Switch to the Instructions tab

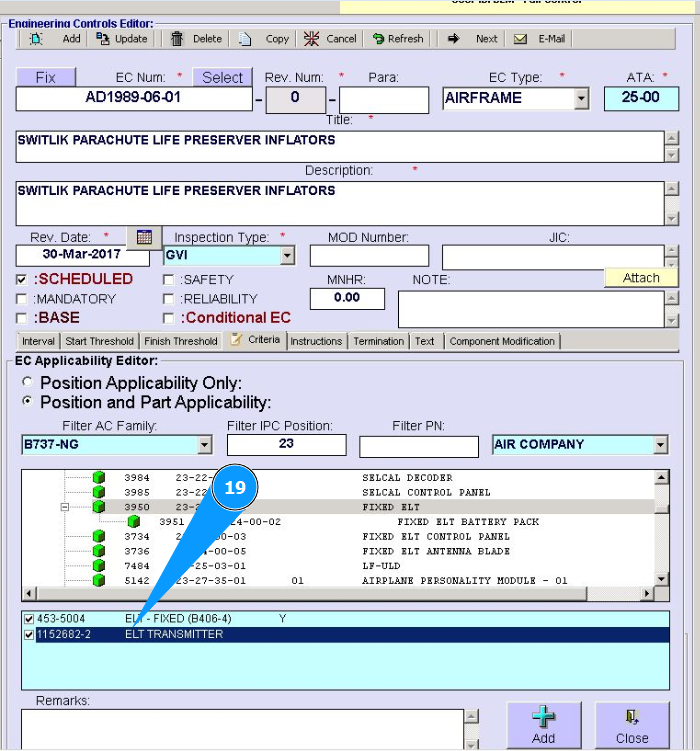(x=316, y=341)
